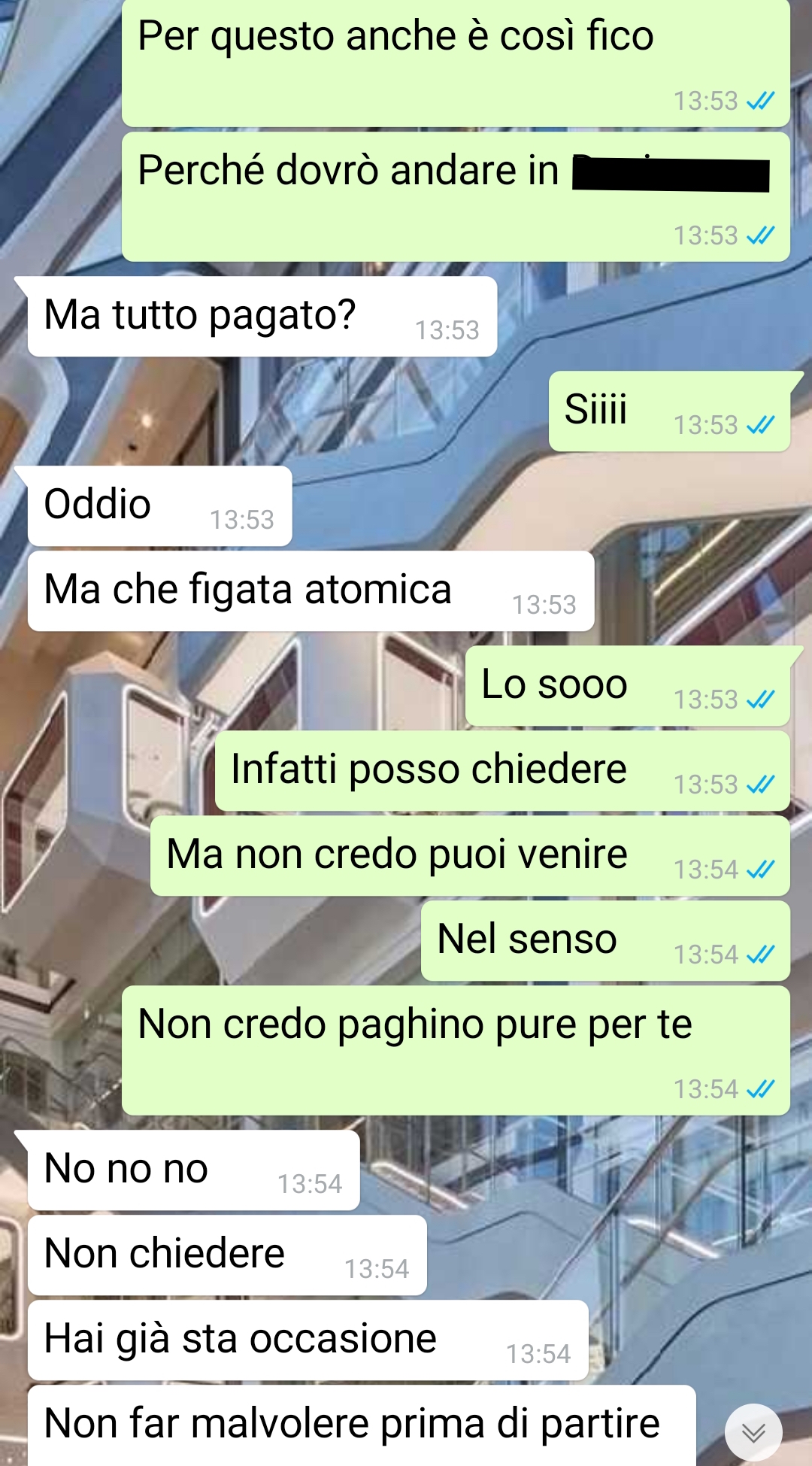Tap the 13:54 timestamp on 'Non chiedere'
Viewport: 812px width, 1466px height.
(x=376, y=1269)
